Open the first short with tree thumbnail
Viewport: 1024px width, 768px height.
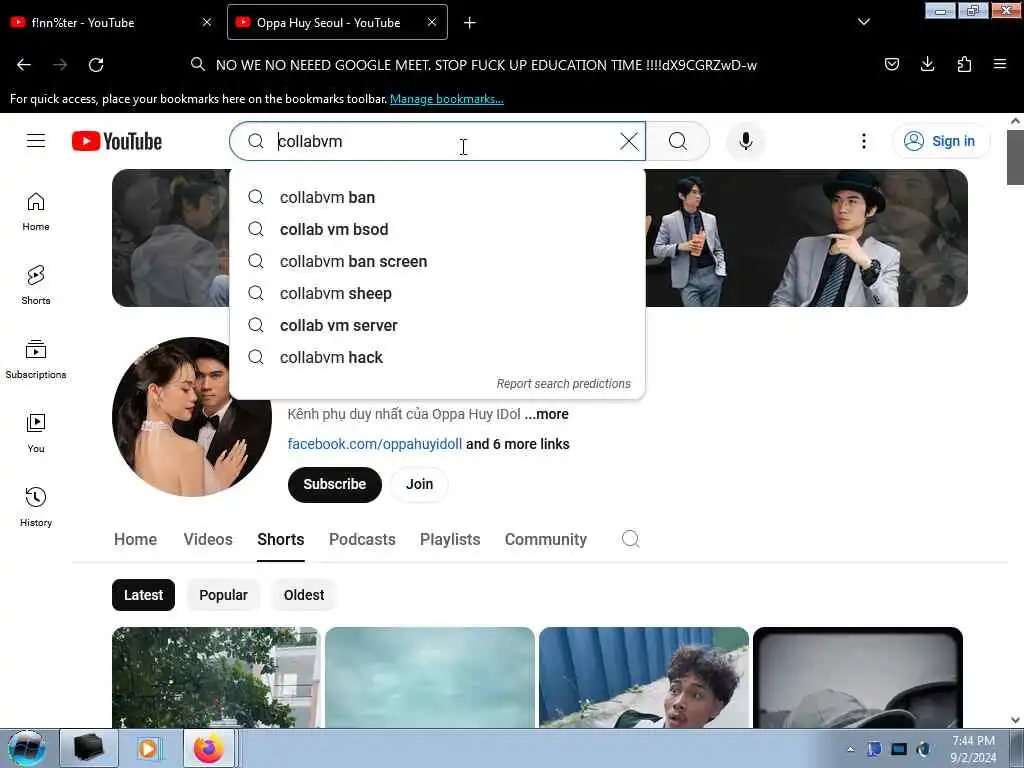coord(216,677)
